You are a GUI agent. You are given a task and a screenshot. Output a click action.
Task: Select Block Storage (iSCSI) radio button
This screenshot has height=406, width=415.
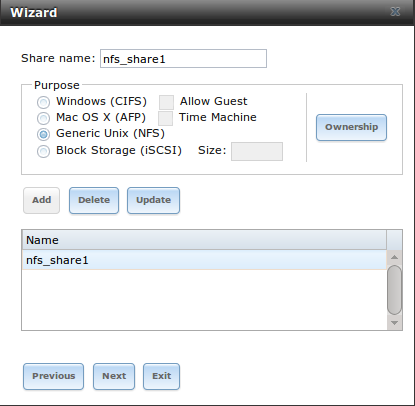tap(43, 151)
